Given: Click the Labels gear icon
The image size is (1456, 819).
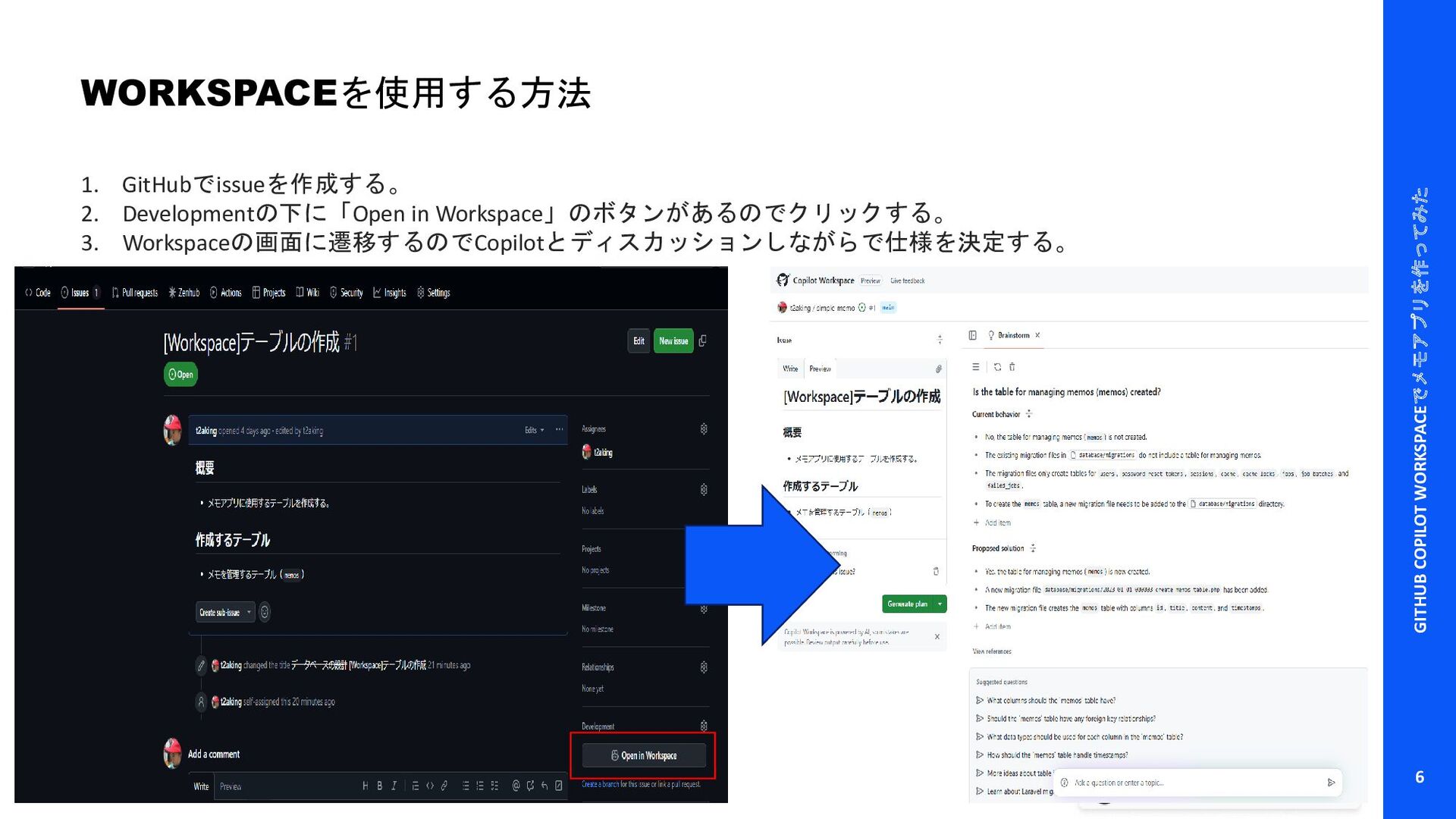Looking at the screenshot, I should click(x=704, y=490).
